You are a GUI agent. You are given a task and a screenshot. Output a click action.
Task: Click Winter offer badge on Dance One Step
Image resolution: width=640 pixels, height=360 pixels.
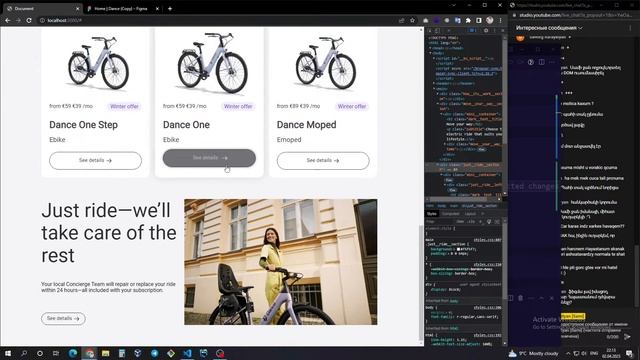coord(124,106)
